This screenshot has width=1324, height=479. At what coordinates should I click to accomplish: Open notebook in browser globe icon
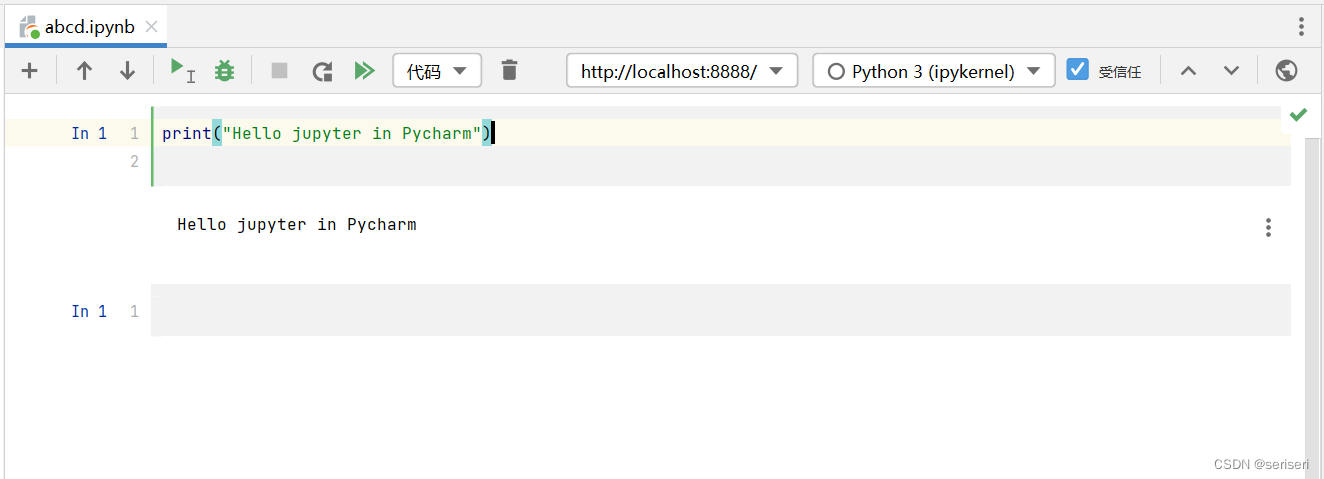coord(1287,71)
